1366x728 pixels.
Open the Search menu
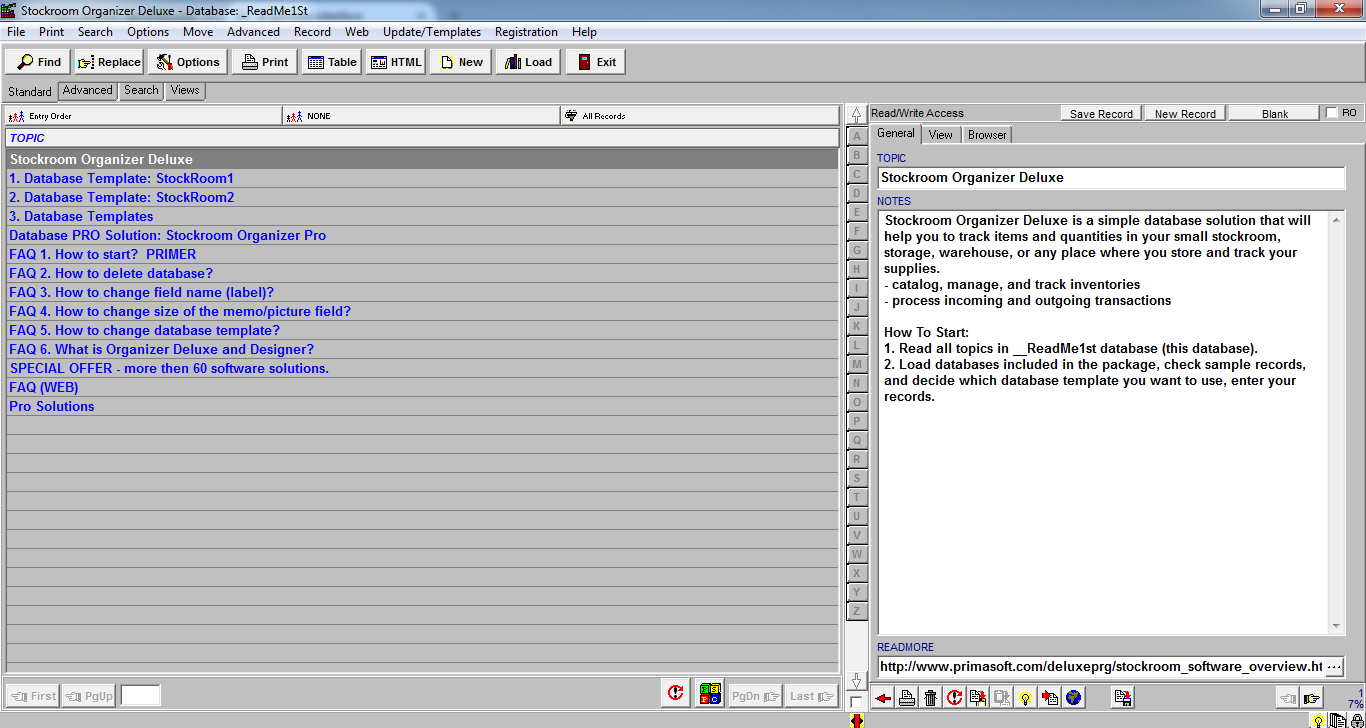coord(95,32)
